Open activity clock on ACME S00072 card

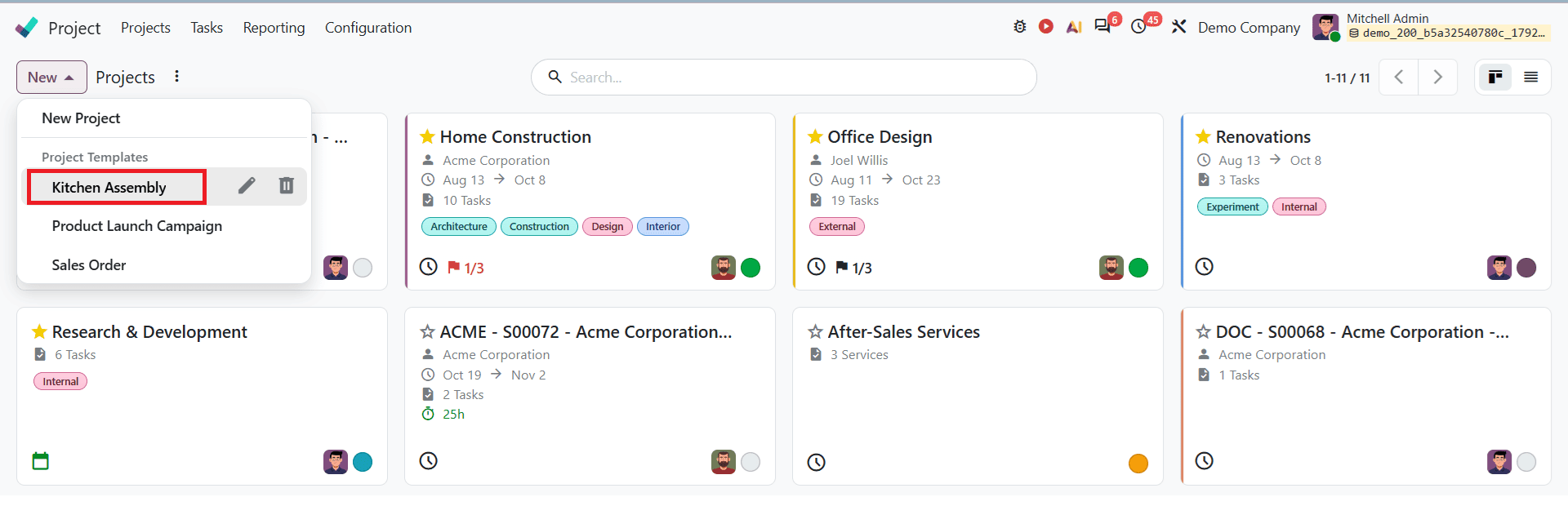(429, 461)
